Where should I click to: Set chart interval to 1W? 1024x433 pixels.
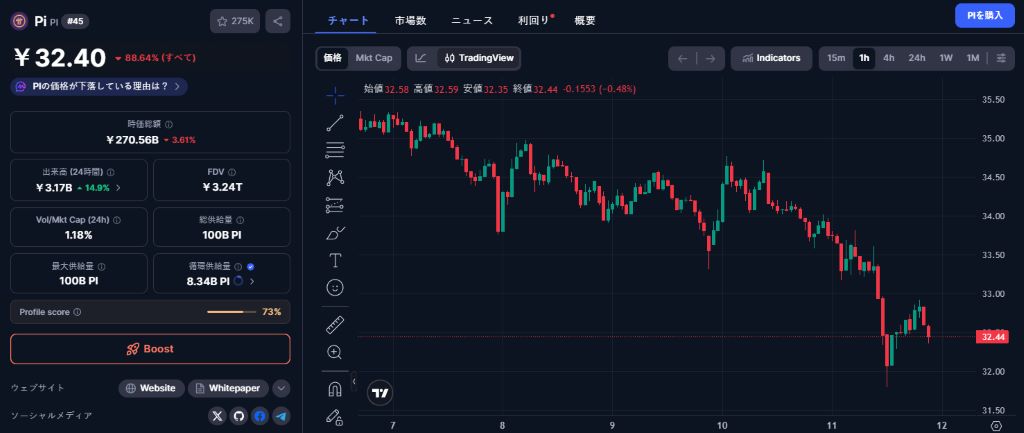tap(946, 58)
